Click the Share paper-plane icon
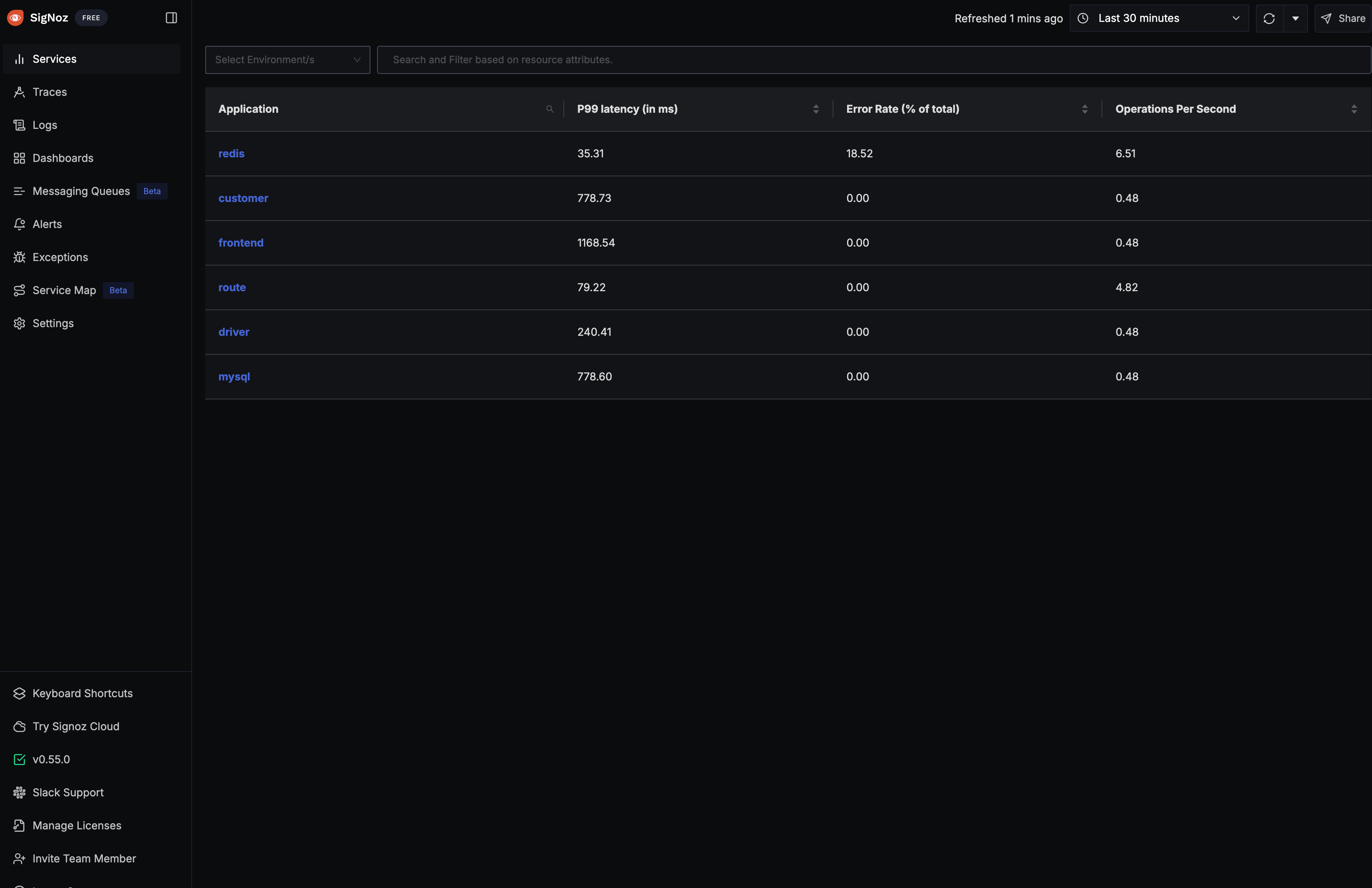This screenshot has height=888, width=1372. 1327,19
